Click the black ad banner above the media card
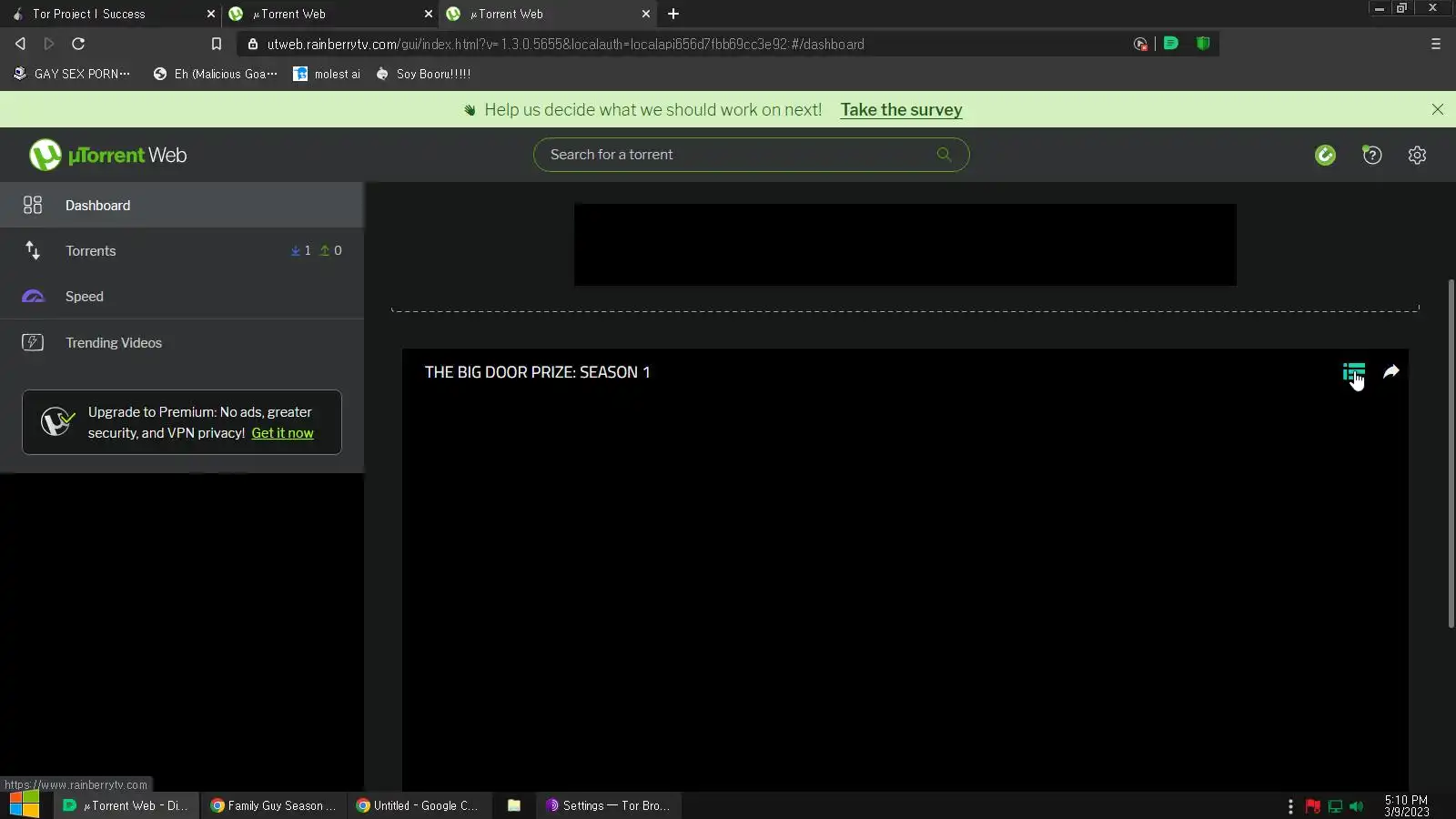 pos(905,245)
